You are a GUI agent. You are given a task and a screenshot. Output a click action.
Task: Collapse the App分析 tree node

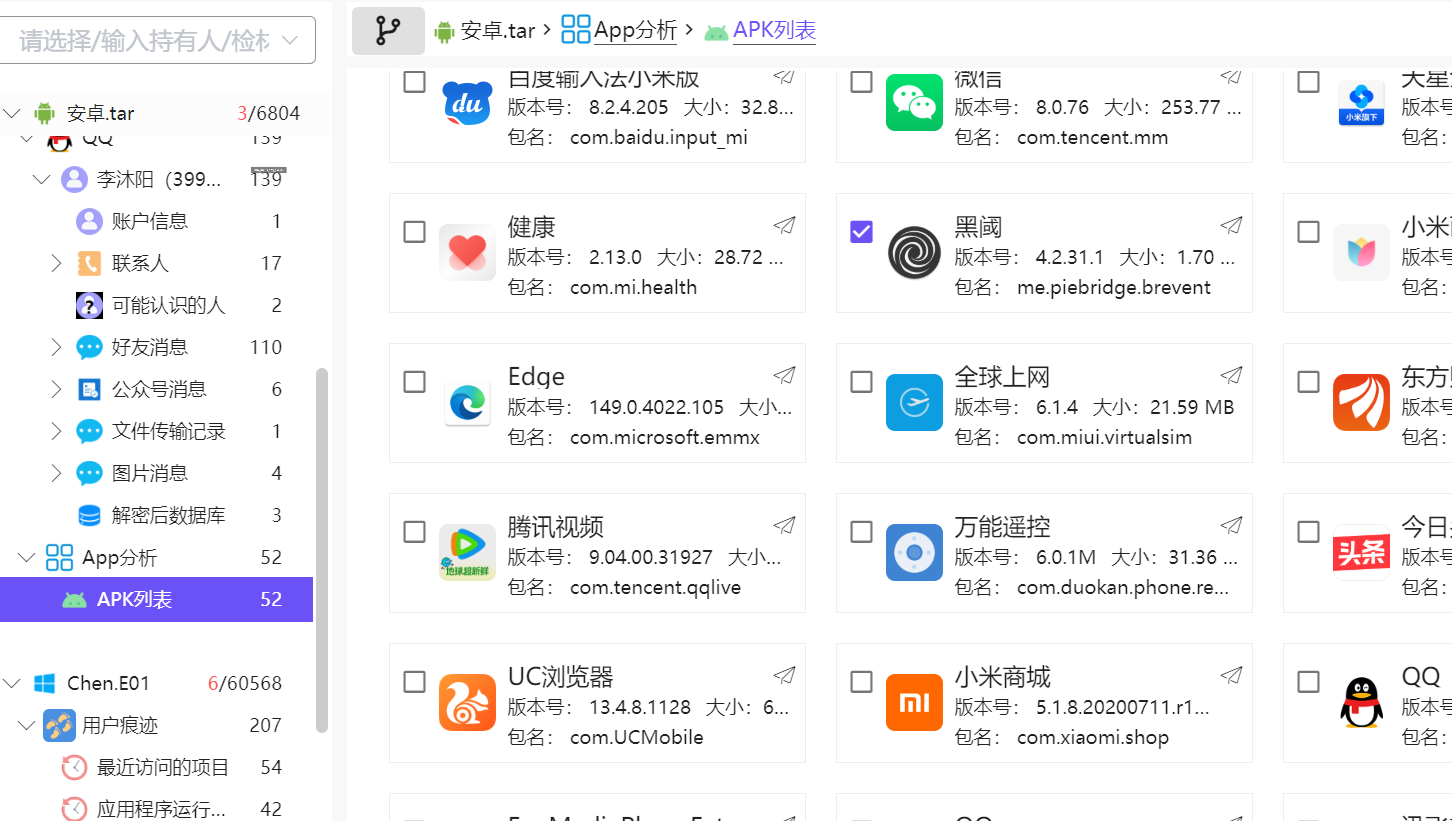[26, 557]
